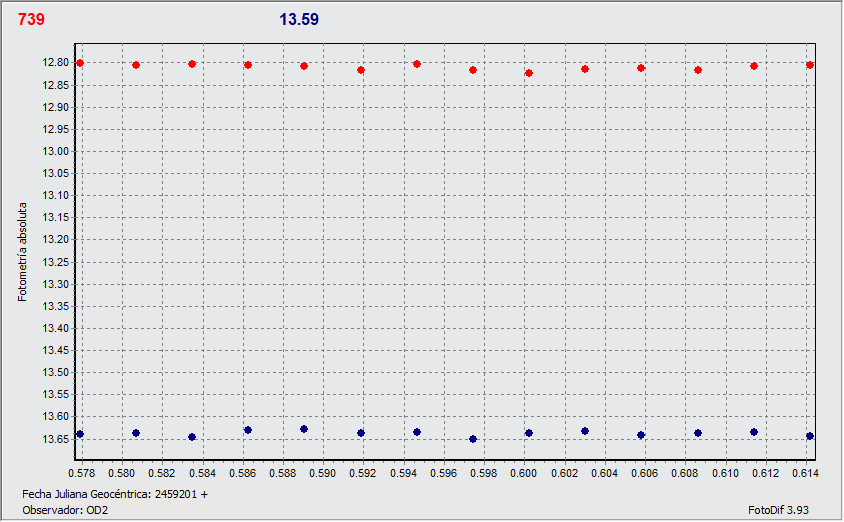Click x-axis label 0.612
This screenshot has width=844, height=522.
[x=765, y=473]
